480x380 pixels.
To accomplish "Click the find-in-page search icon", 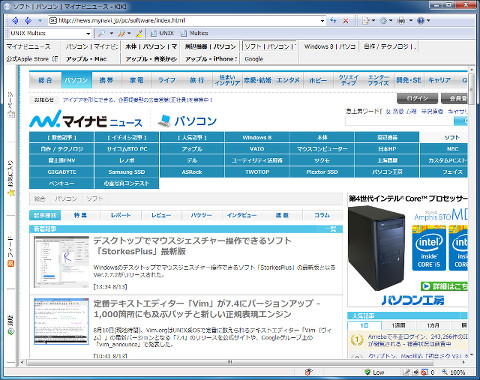I will coord(121,33).
